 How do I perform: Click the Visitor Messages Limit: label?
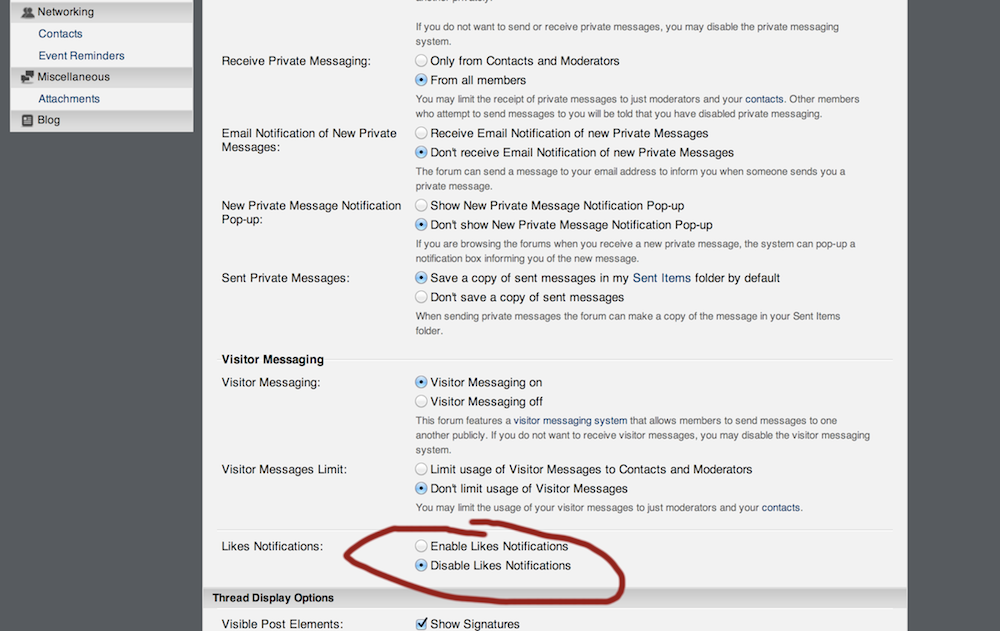click(x=284, y=470)
